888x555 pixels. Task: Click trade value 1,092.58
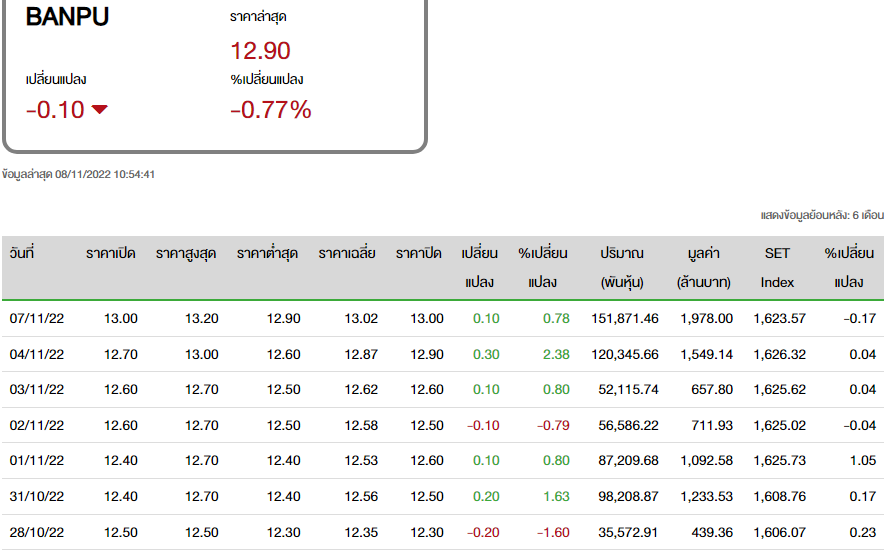[706, 460]
